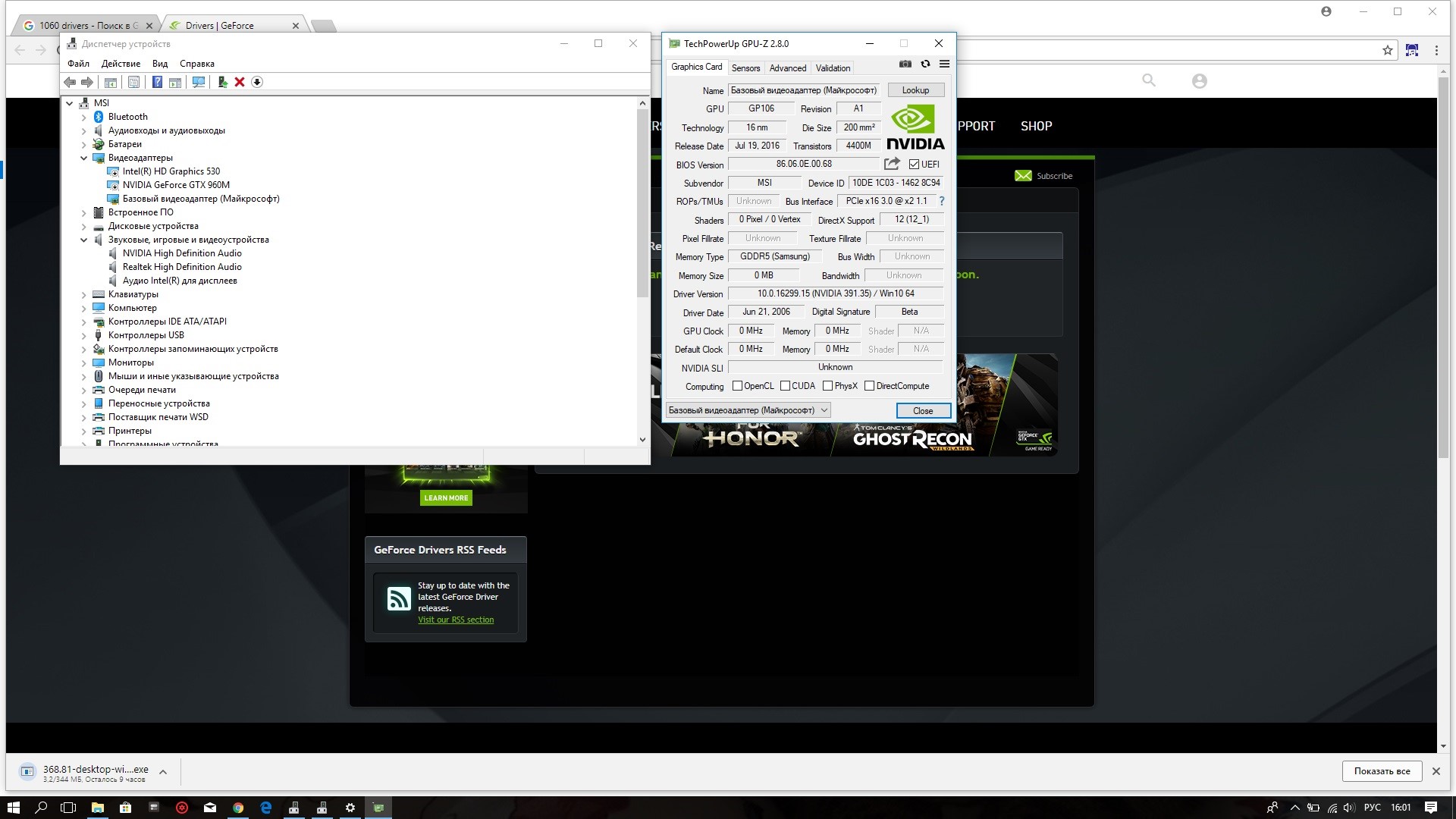
Task: Click the Advanced tab in GPU-Z
Action: (787, 67)
